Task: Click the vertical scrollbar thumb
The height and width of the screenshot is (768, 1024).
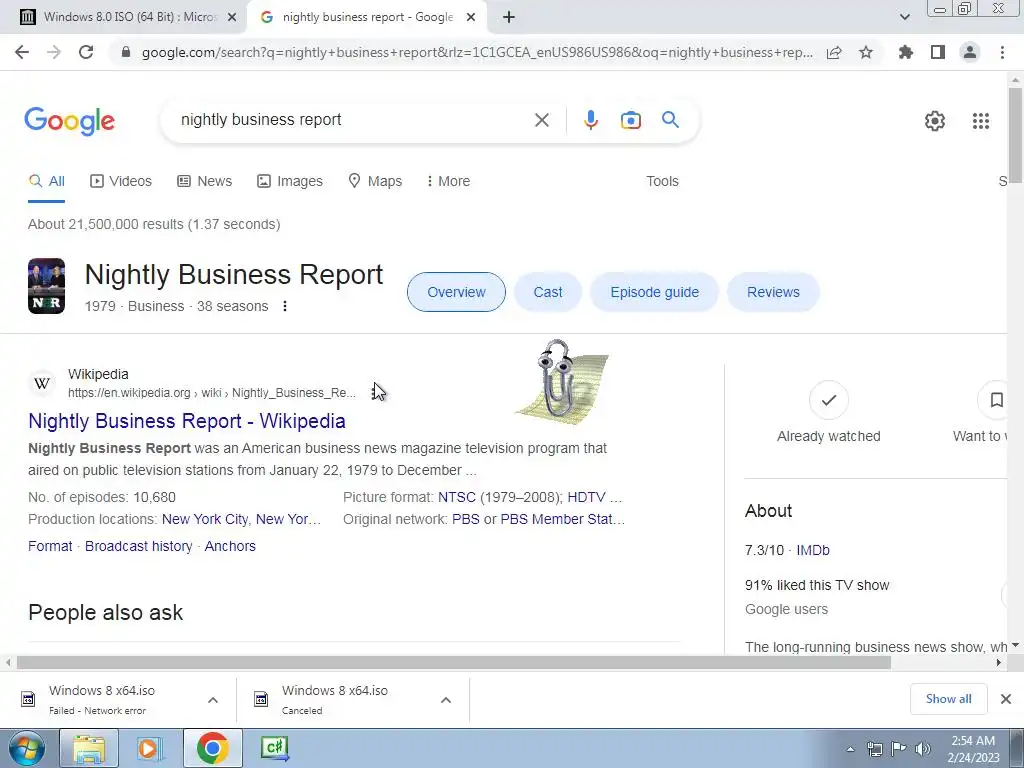Action: coord(1015,135)
